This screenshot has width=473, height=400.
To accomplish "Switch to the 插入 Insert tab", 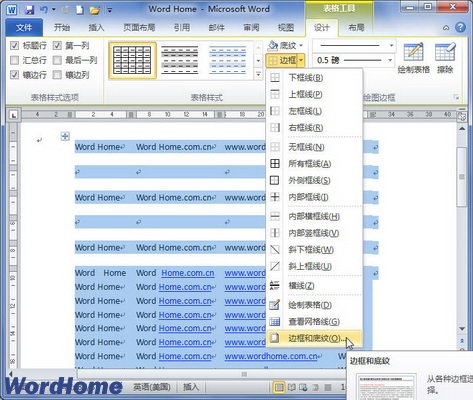I will (x=96, y=27).
